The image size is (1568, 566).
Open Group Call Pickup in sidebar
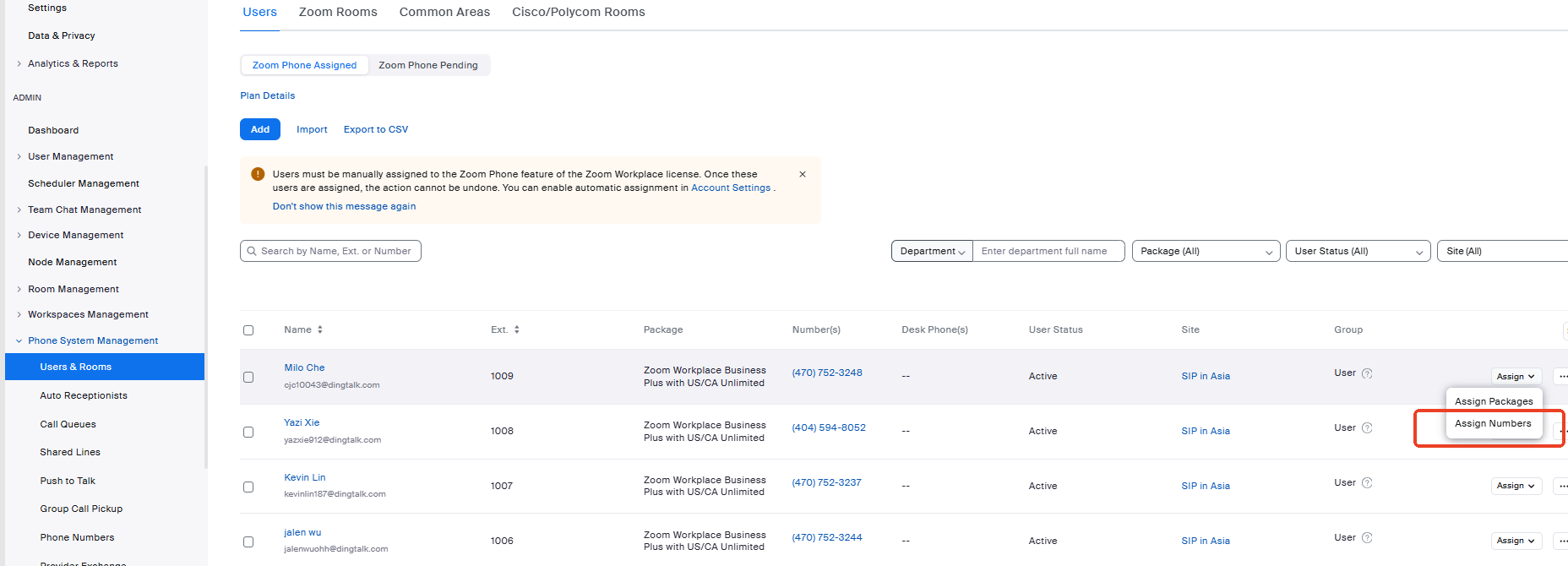pyautogui.click(x=81, y=509)
